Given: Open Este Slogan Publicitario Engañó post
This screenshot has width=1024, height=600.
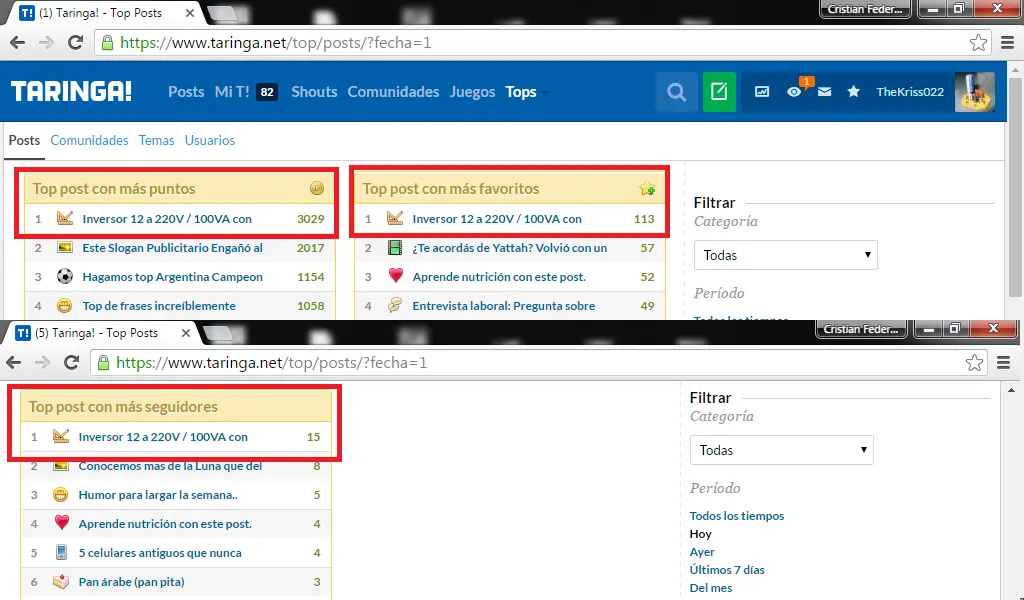Looking at the screenshot, I should click(x=172, y=248).
